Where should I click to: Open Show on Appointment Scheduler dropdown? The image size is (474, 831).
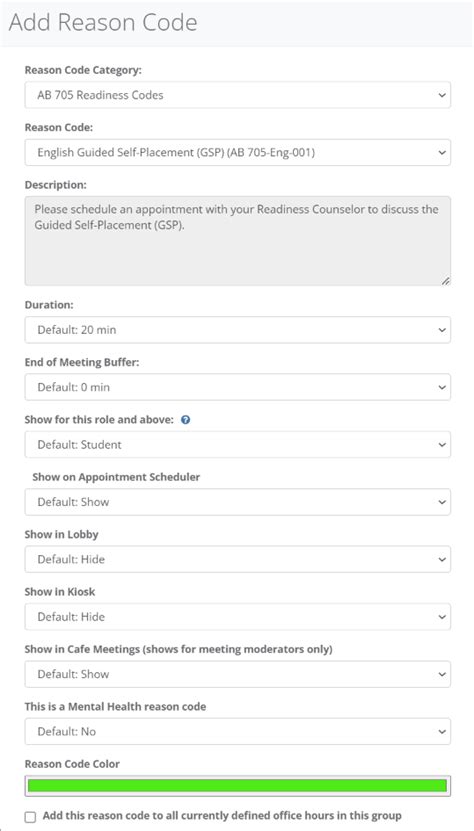click(x=238, y=502)
